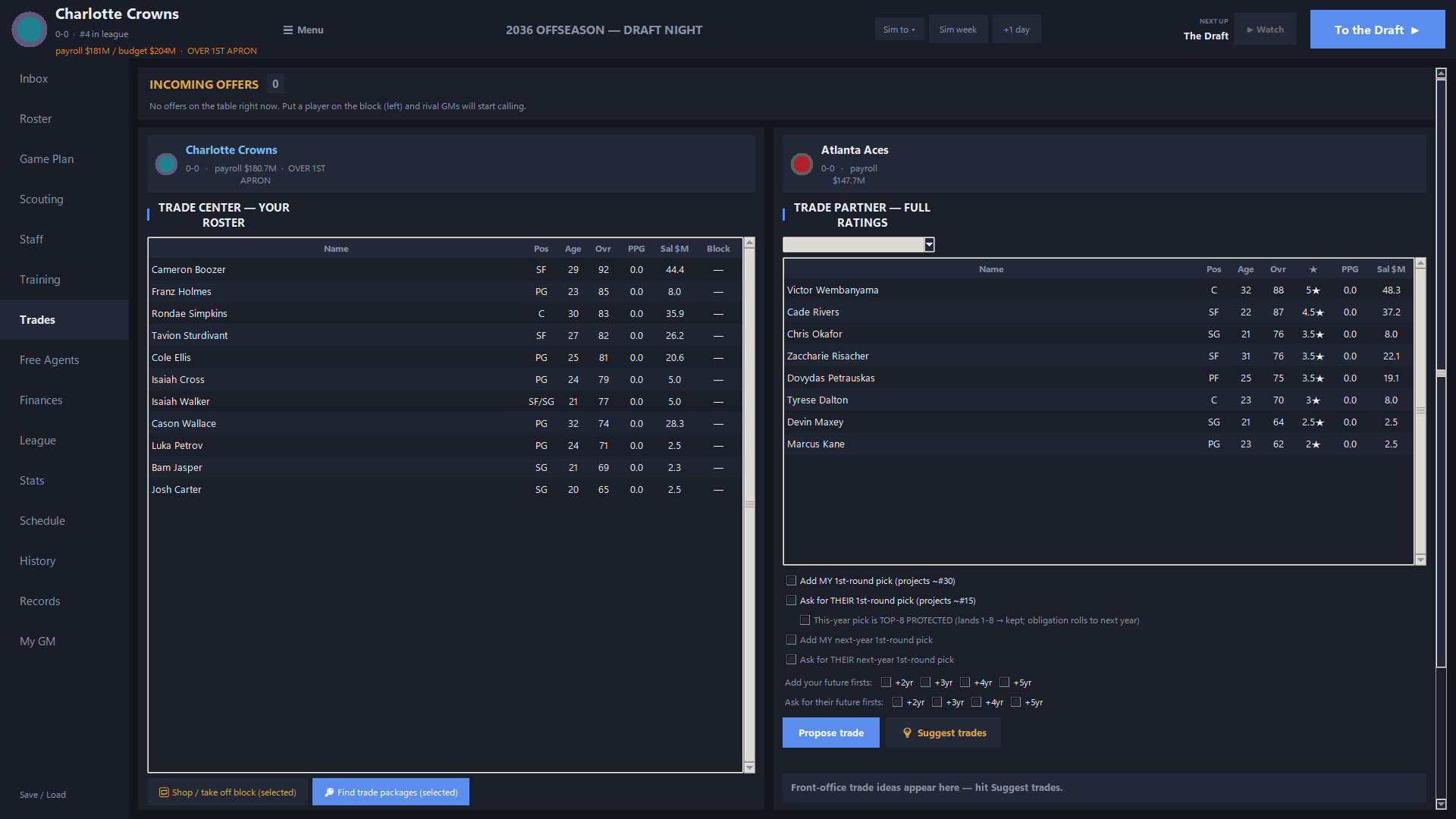
Task: Check Add MY next-year 1st-round pick
Action: (x=791, y=640)
